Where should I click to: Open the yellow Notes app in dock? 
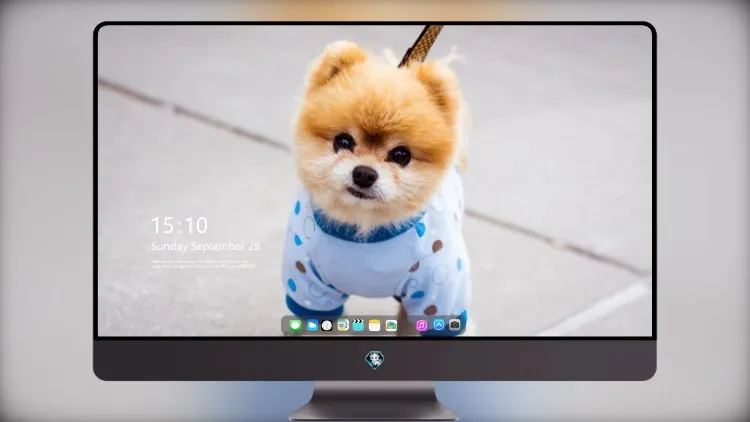375,325
